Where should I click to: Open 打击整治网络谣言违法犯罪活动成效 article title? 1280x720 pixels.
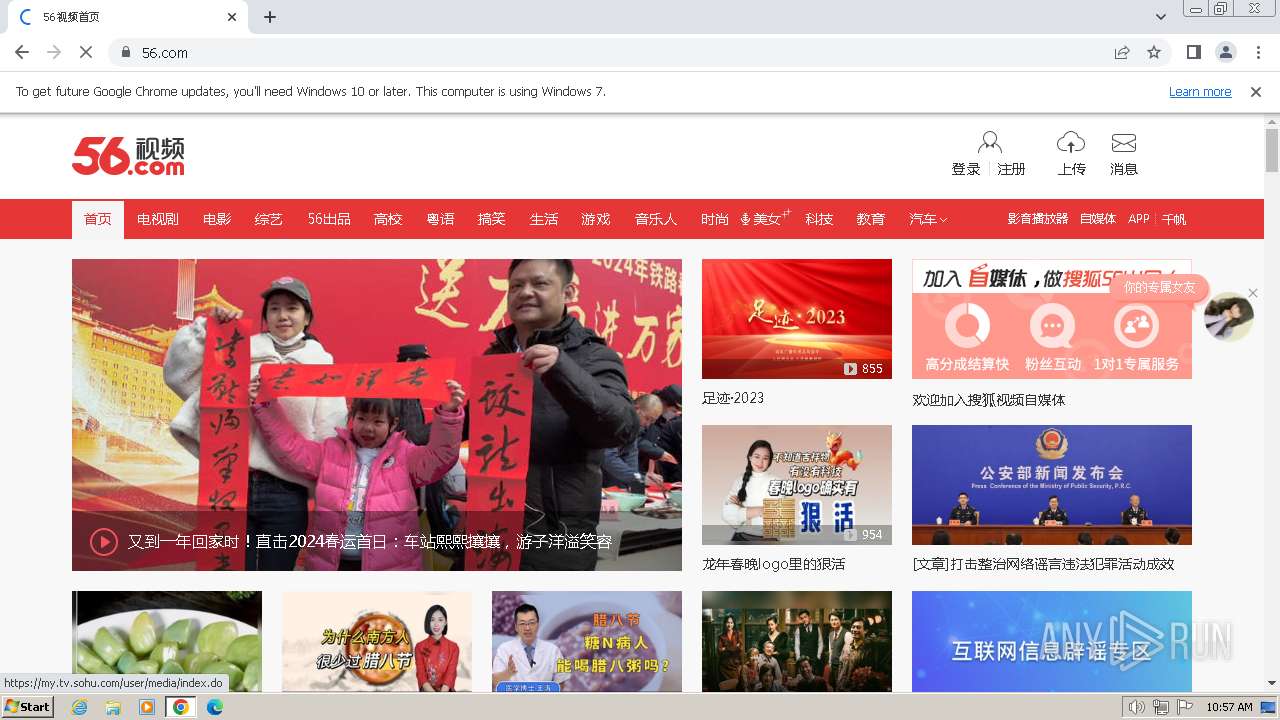pos(1043,564)
